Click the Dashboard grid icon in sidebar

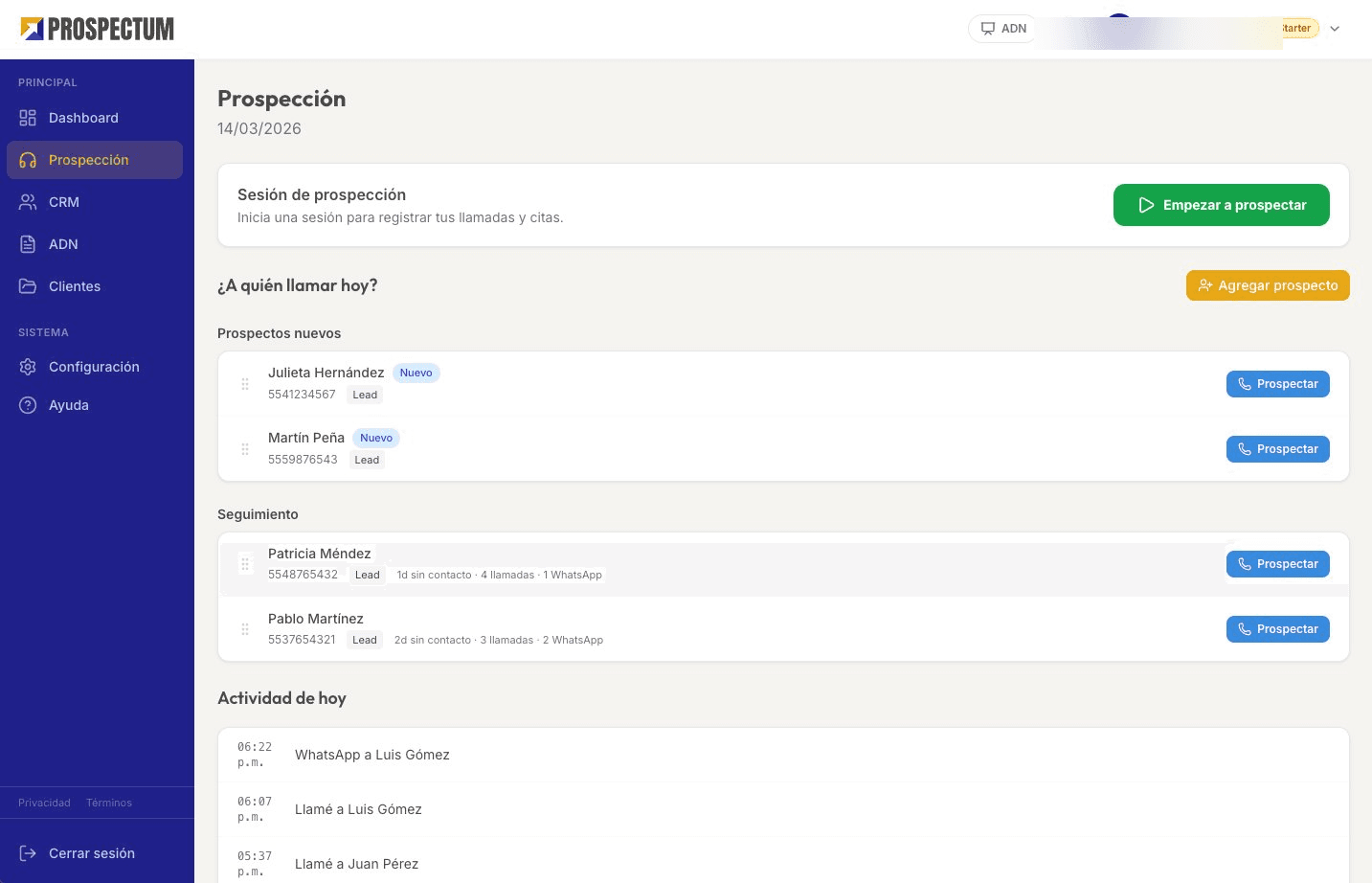click(28, 118)
